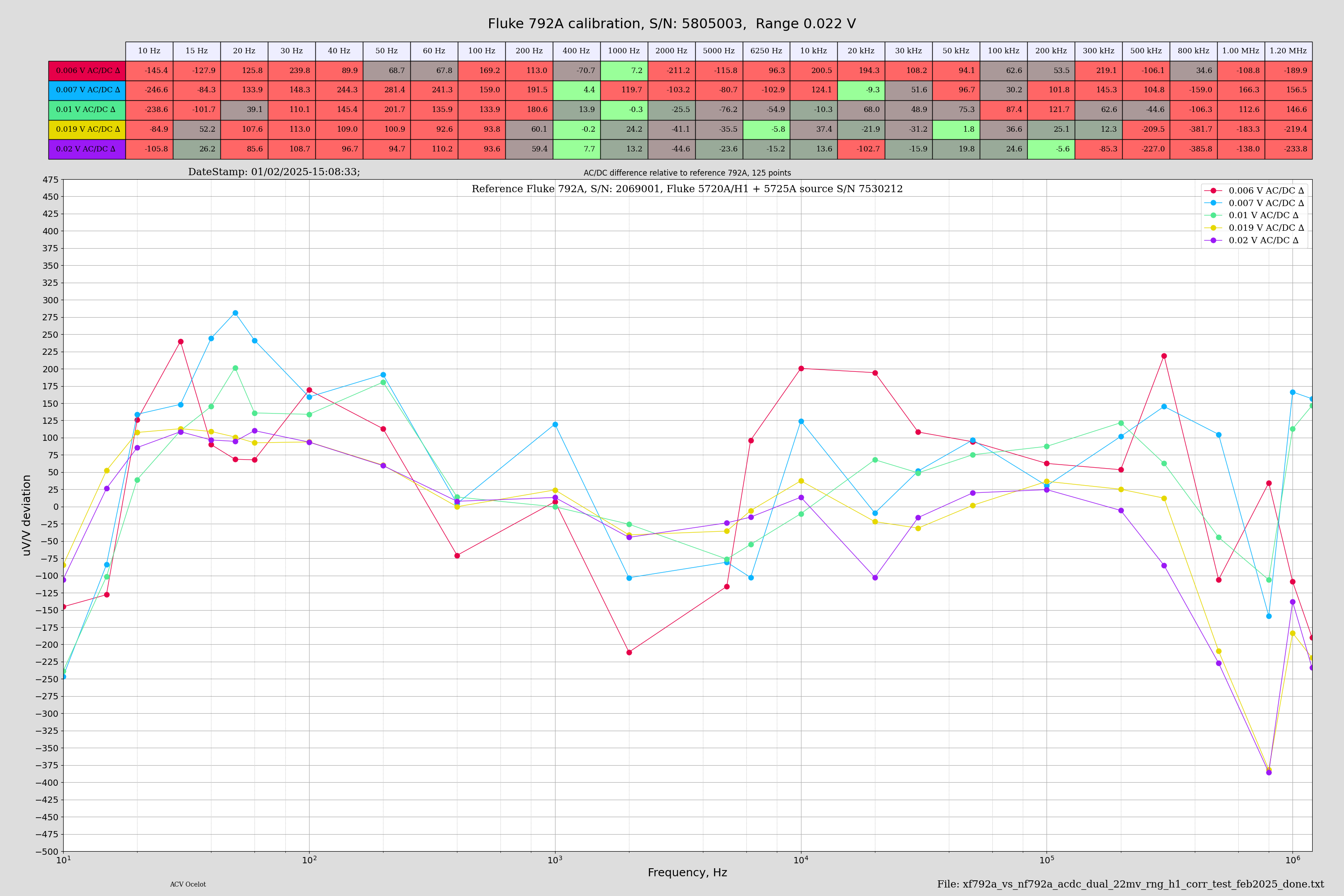
Task: Click the green table cell showing -9.3
Action: (x=861, y=90)
